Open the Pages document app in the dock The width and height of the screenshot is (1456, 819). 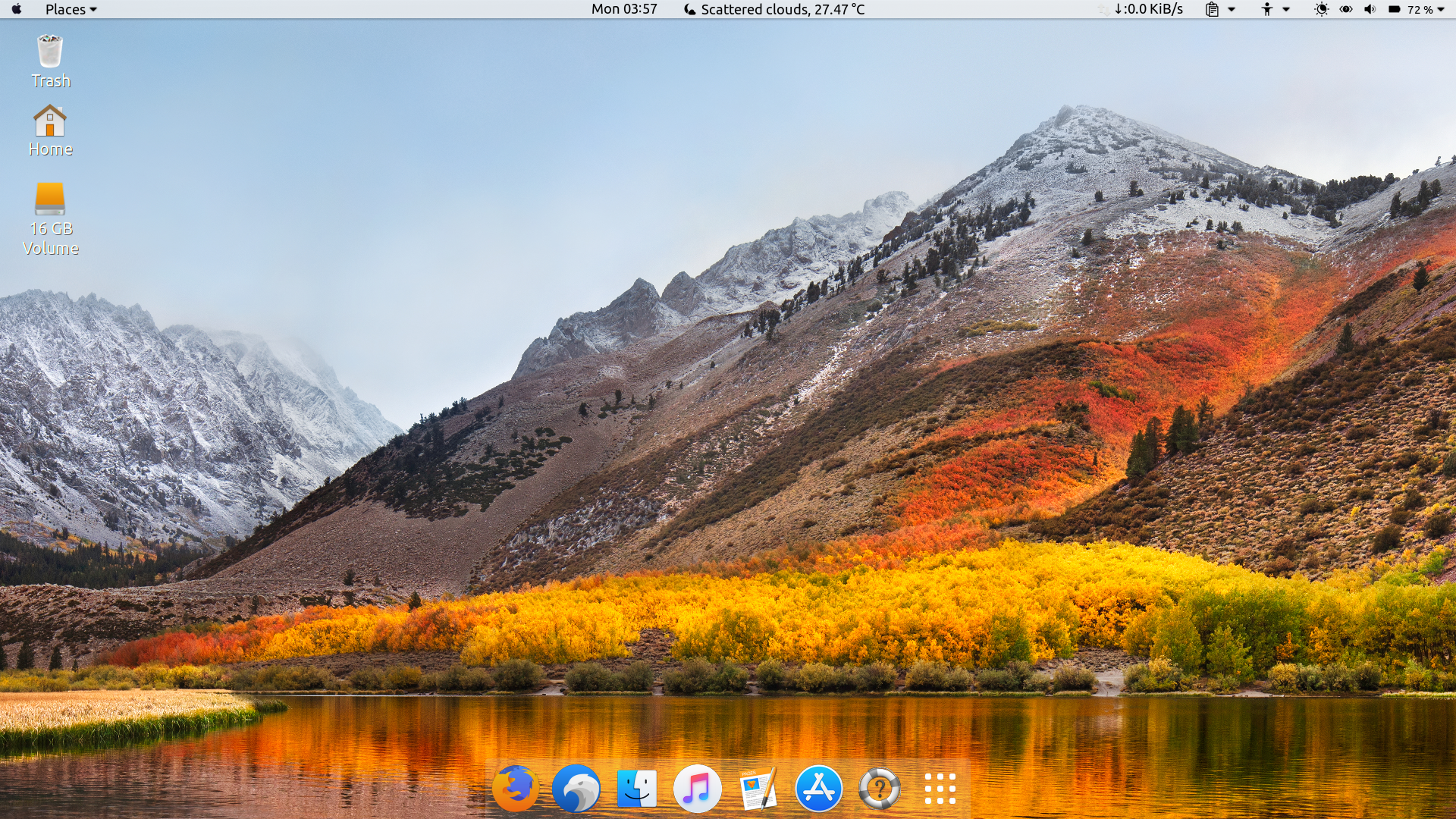[x=757, y=789]
